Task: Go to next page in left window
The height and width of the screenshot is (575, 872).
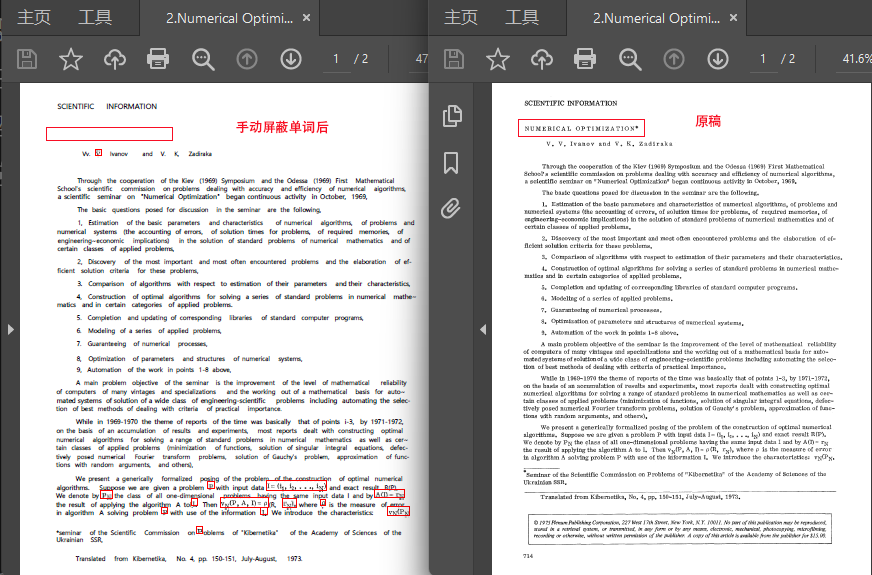Action: pos(291,59)
